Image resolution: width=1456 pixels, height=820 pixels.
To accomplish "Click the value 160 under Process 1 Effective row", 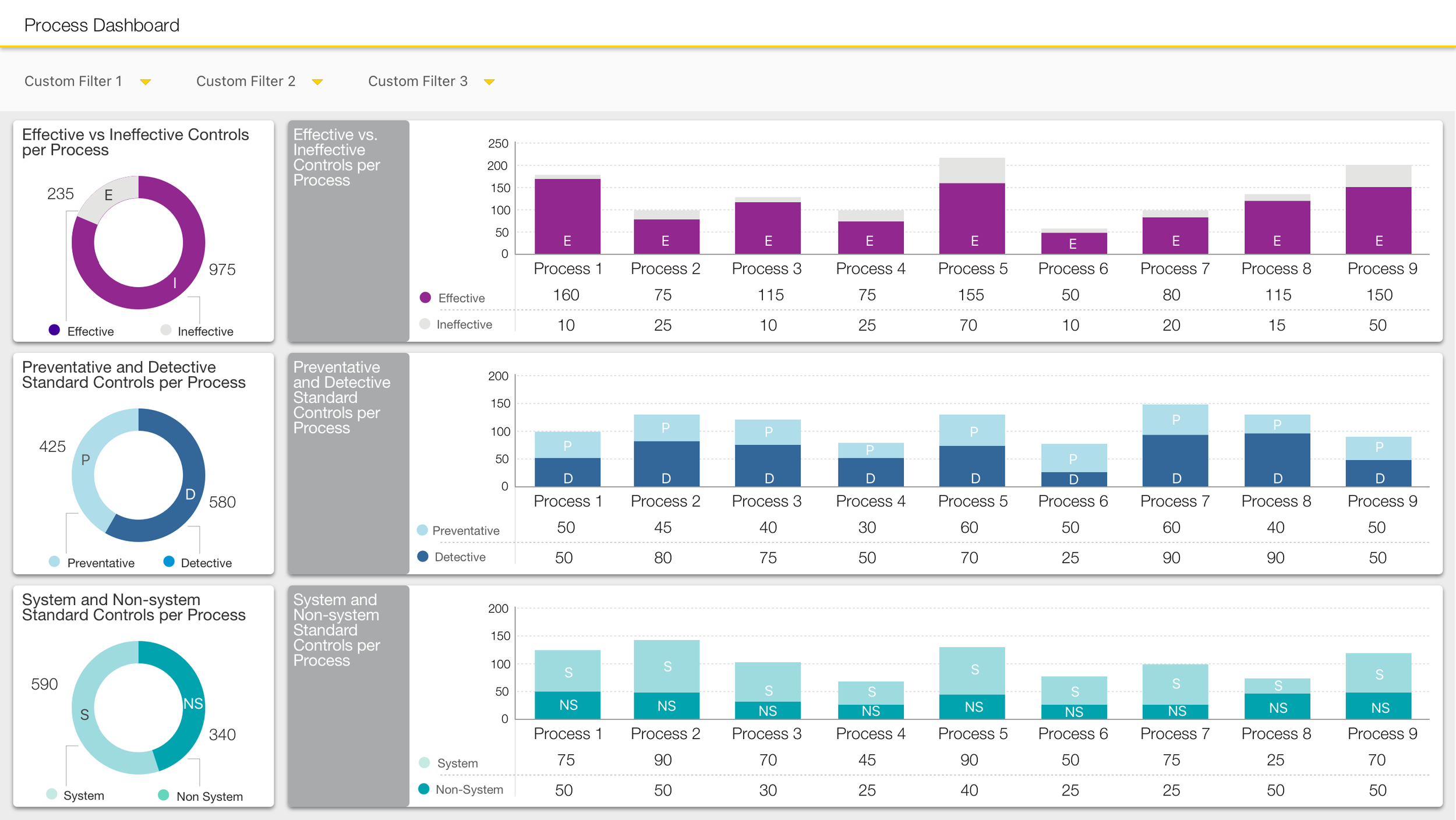I will coord(566,295).
